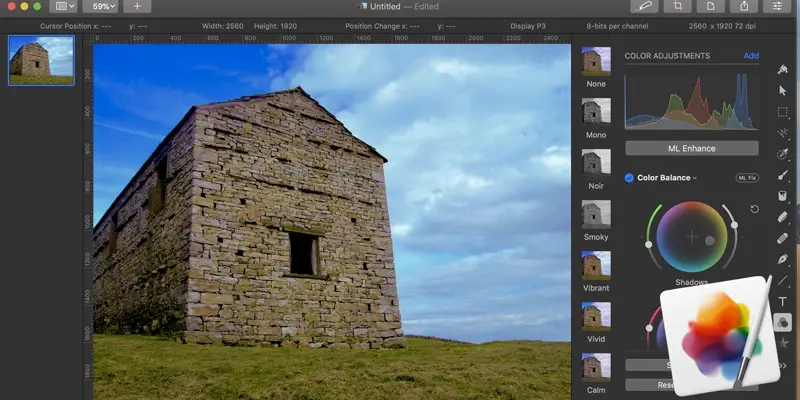This screenshot has height=400, width=800.
Task: Toggle the ML Fix button
Action: coord(746,178)
